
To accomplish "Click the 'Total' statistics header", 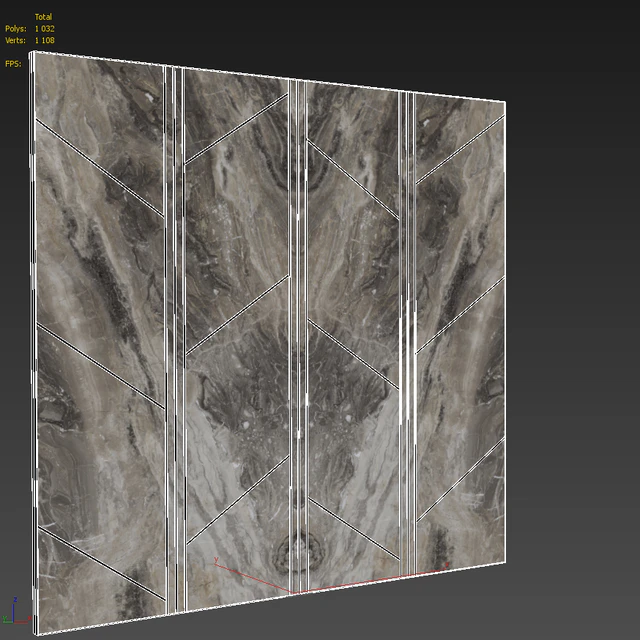I will coord(43,17).
